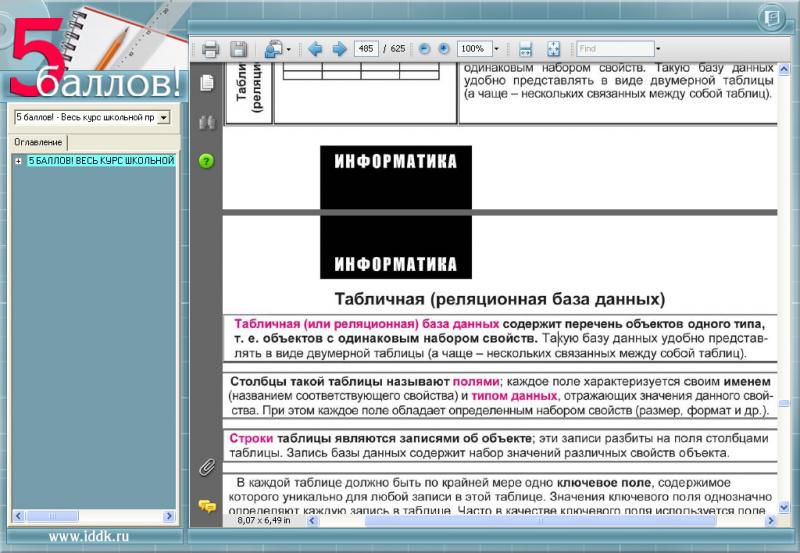Open the Find options dropdown arrow

tap(658, 49)
